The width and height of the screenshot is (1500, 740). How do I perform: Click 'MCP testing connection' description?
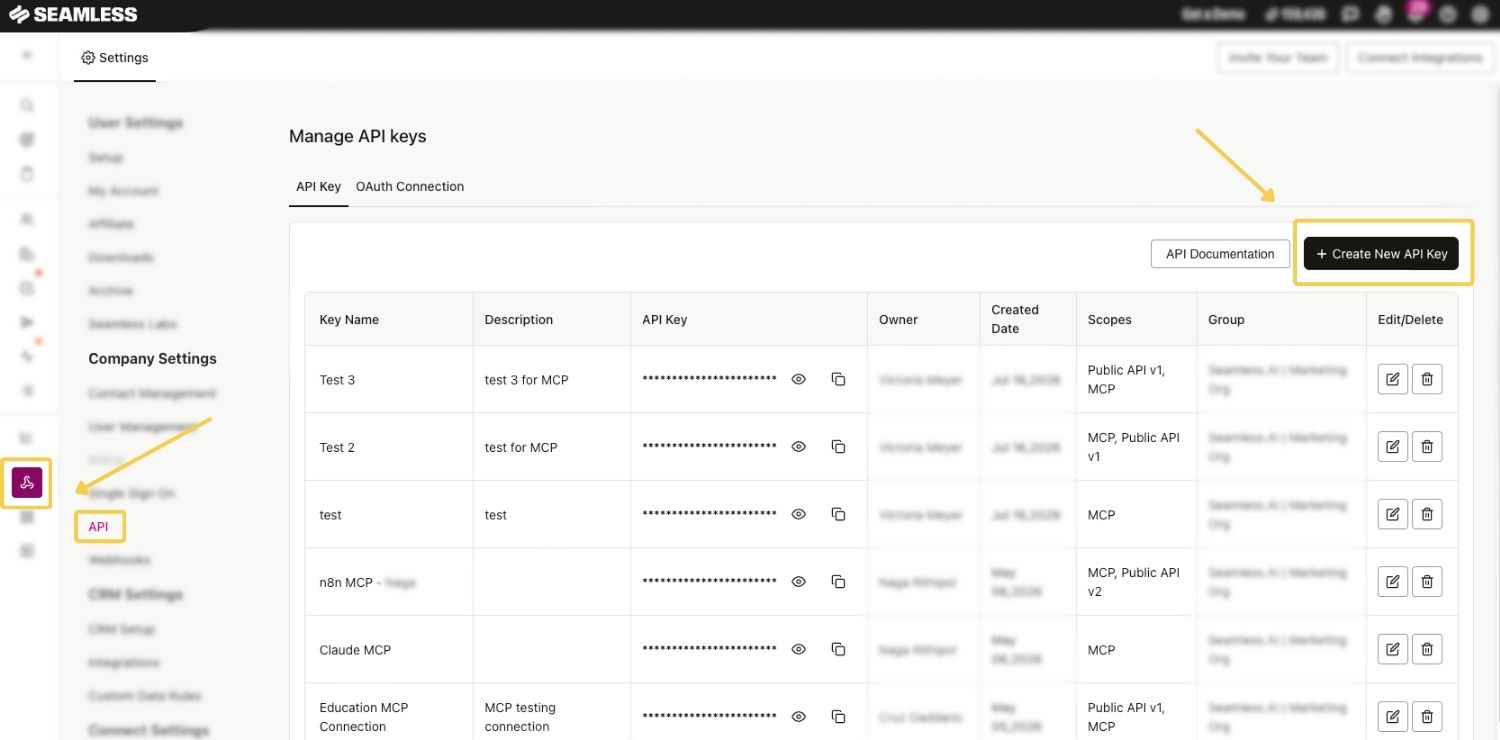pyautogui.click(x=520, y=717)
